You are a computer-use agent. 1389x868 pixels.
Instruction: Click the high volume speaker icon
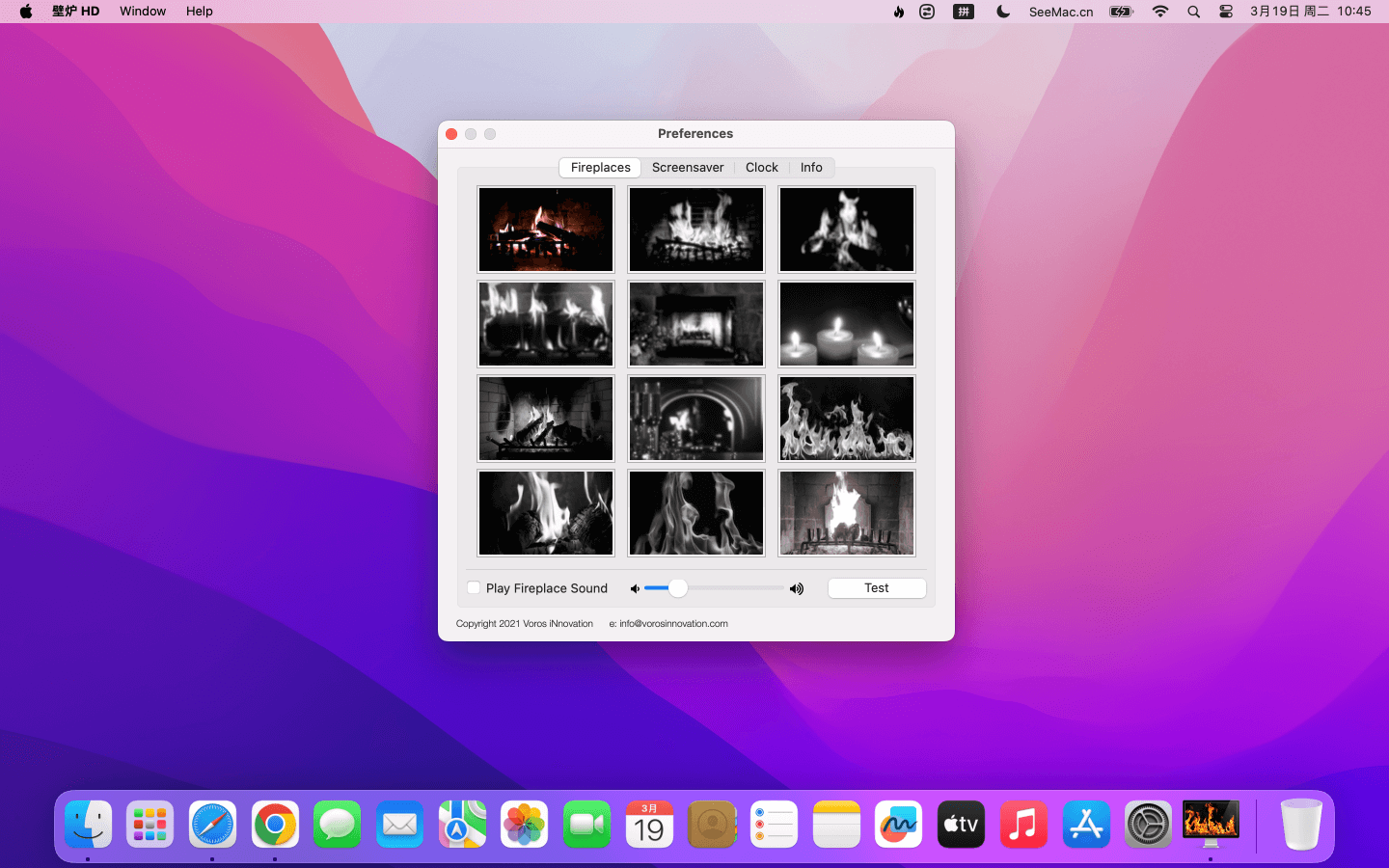tap(797, 588)
